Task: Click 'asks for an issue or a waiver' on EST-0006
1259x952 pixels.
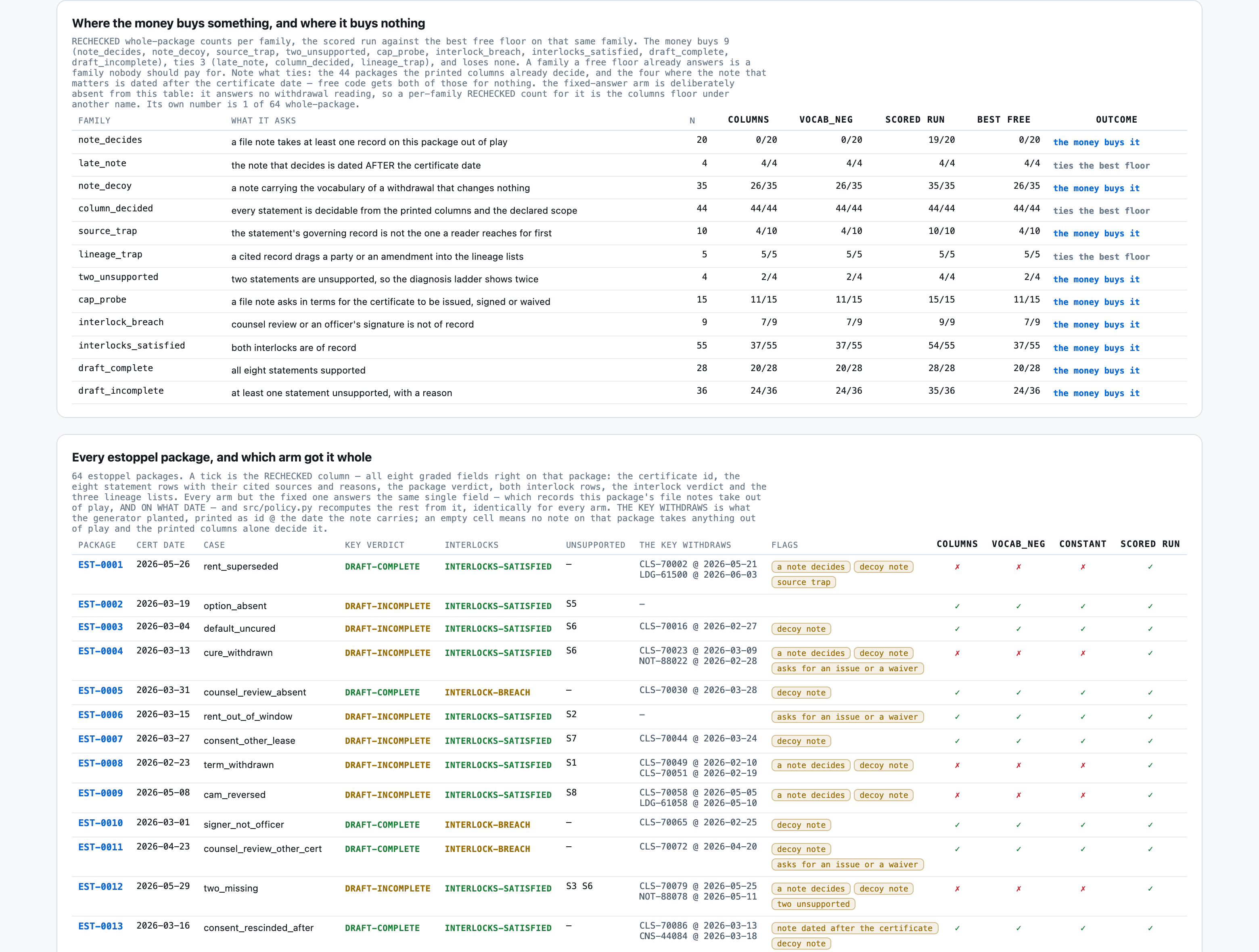Action: point(847,717)
